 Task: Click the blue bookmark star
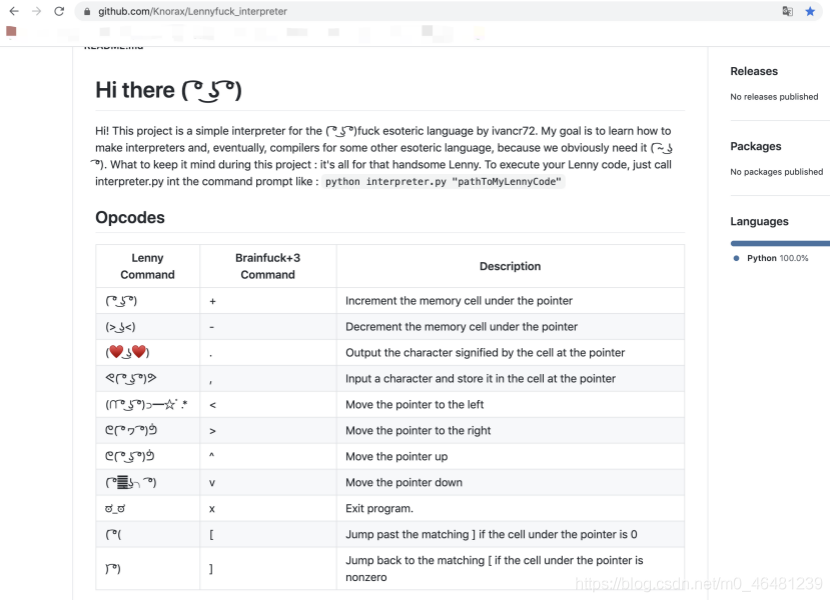pyautogui.click(x=810, y=11)
